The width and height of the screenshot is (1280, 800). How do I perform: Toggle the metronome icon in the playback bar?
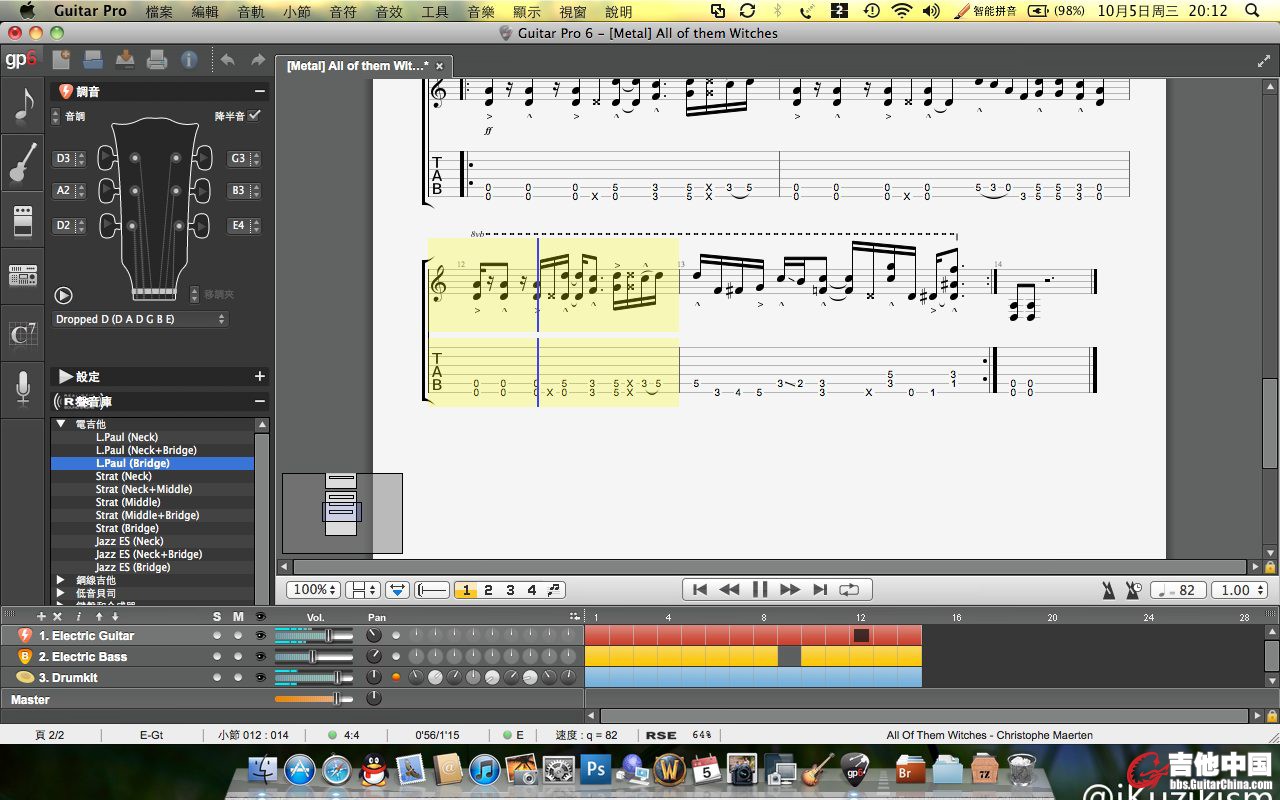tap(1109, 590)
